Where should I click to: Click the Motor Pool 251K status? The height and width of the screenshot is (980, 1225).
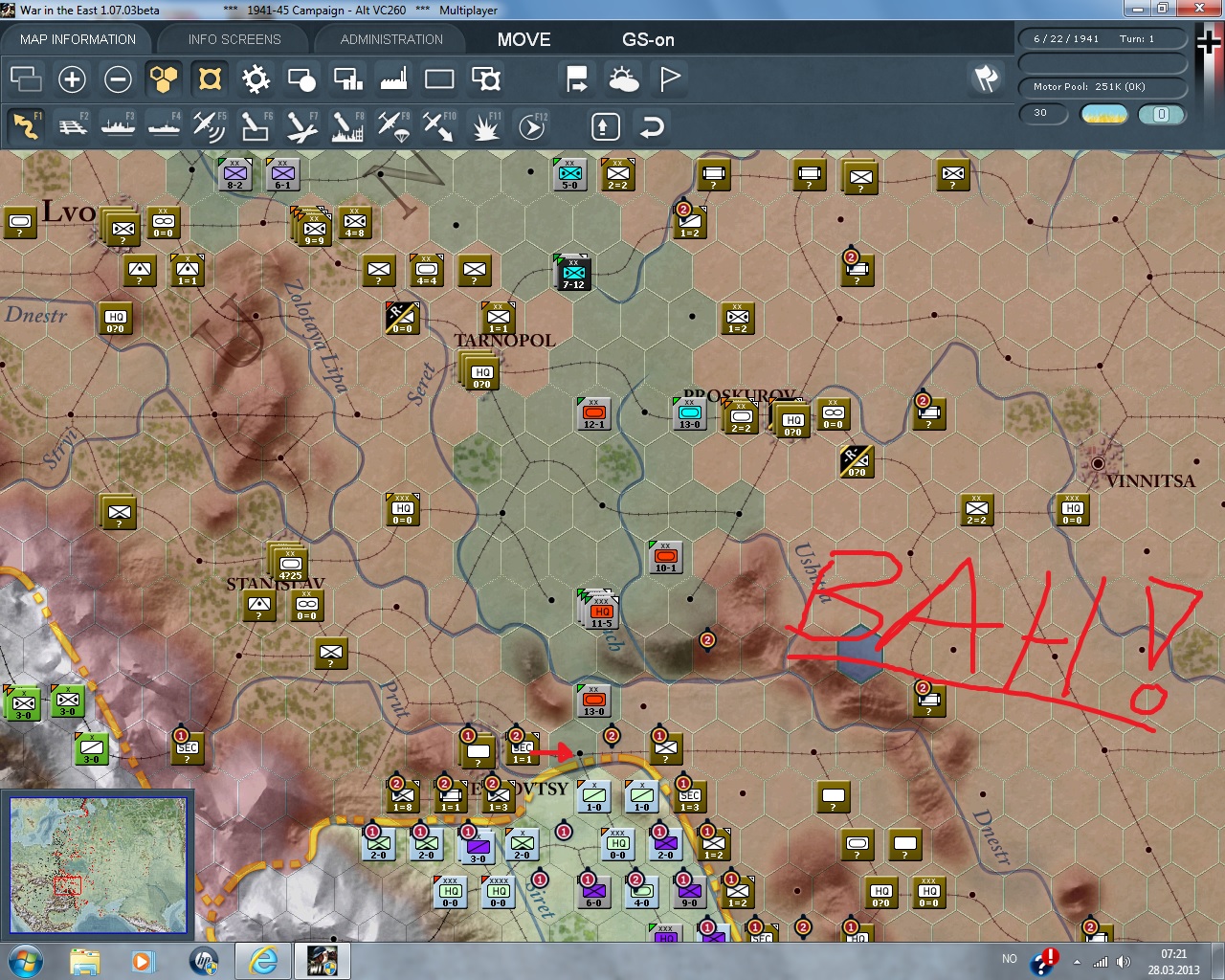[x=1102, y=87]
